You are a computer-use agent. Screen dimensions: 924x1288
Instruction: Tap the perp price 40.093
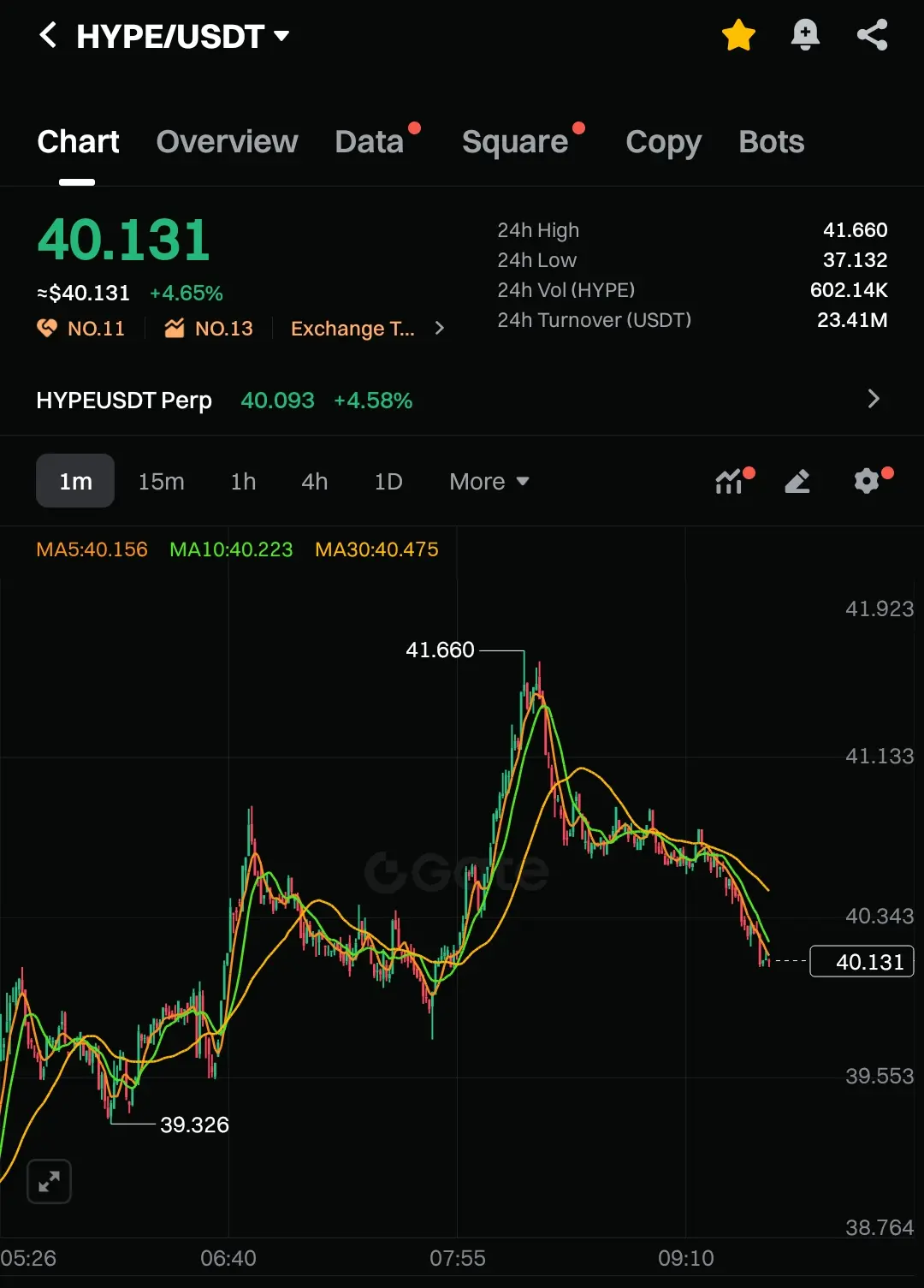(277, 401)
